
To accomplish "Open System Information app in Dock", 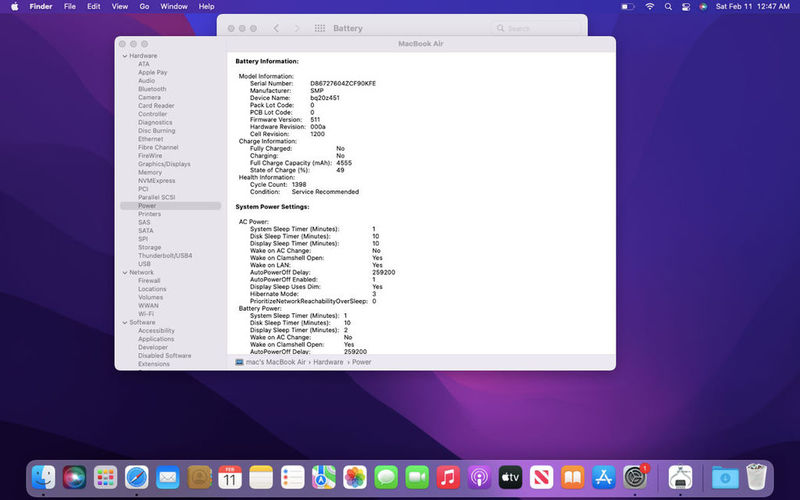I will [x=680, y=478].
